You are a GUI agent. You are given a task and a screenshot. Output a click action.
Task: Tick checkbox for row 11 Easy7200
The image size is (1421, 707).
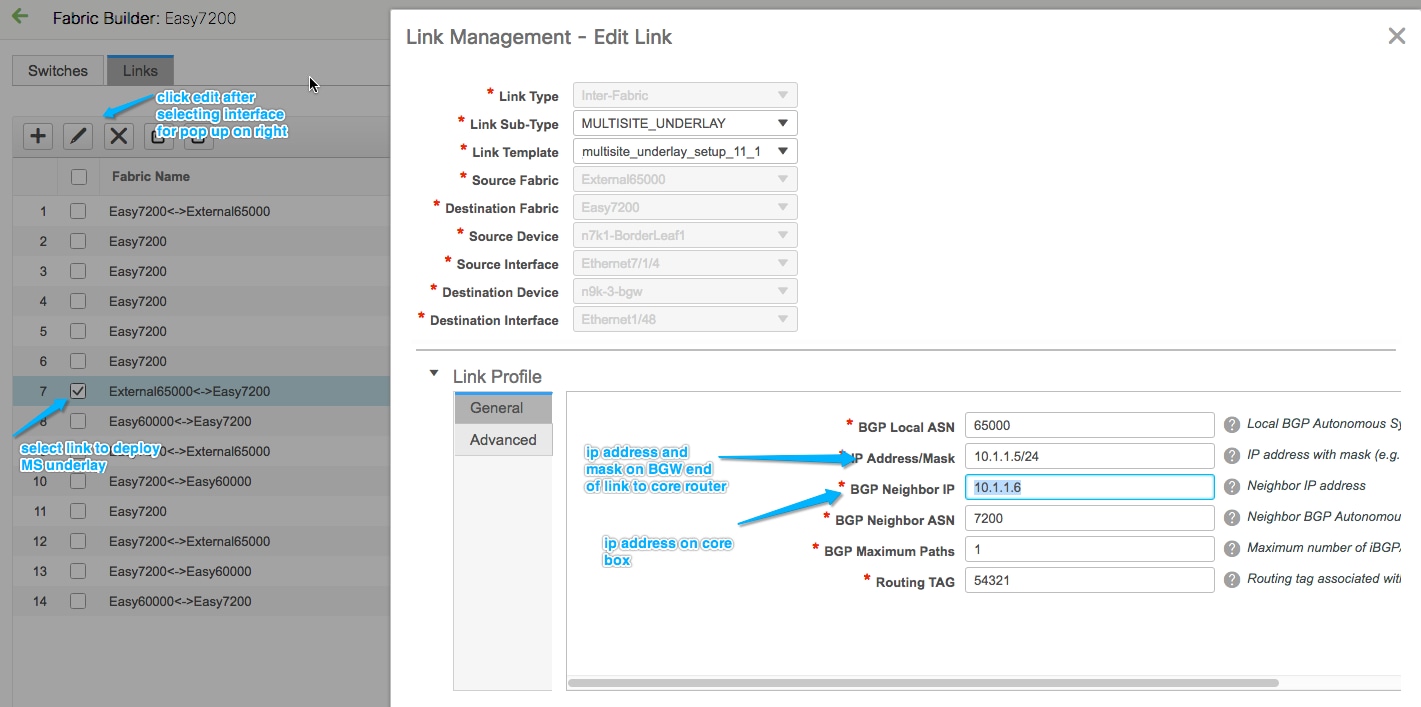point(78,511)
